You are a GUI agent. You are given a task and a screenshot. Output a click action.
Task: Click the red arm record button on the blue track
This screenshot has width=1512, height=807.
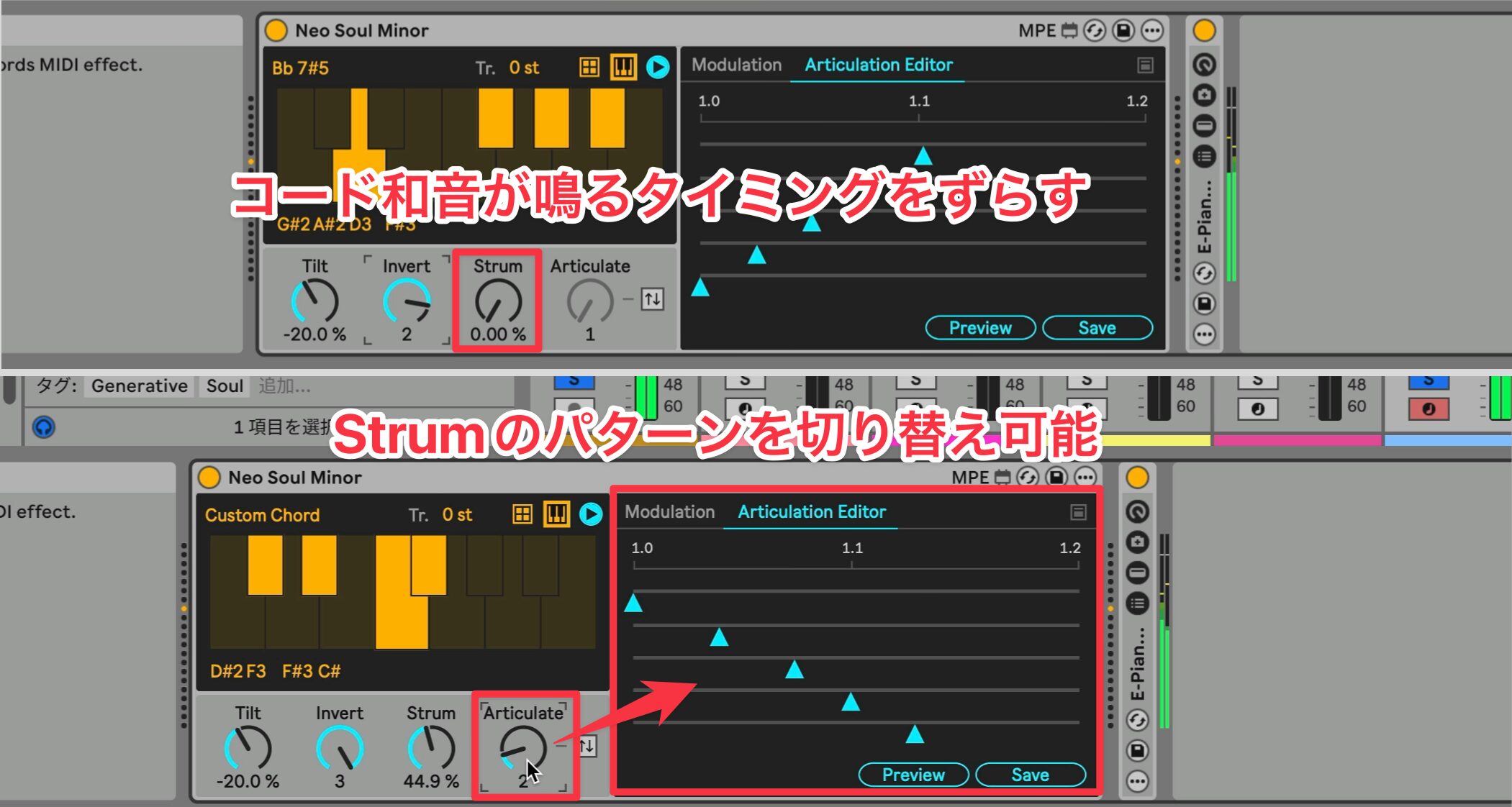tap(1429, 409)
